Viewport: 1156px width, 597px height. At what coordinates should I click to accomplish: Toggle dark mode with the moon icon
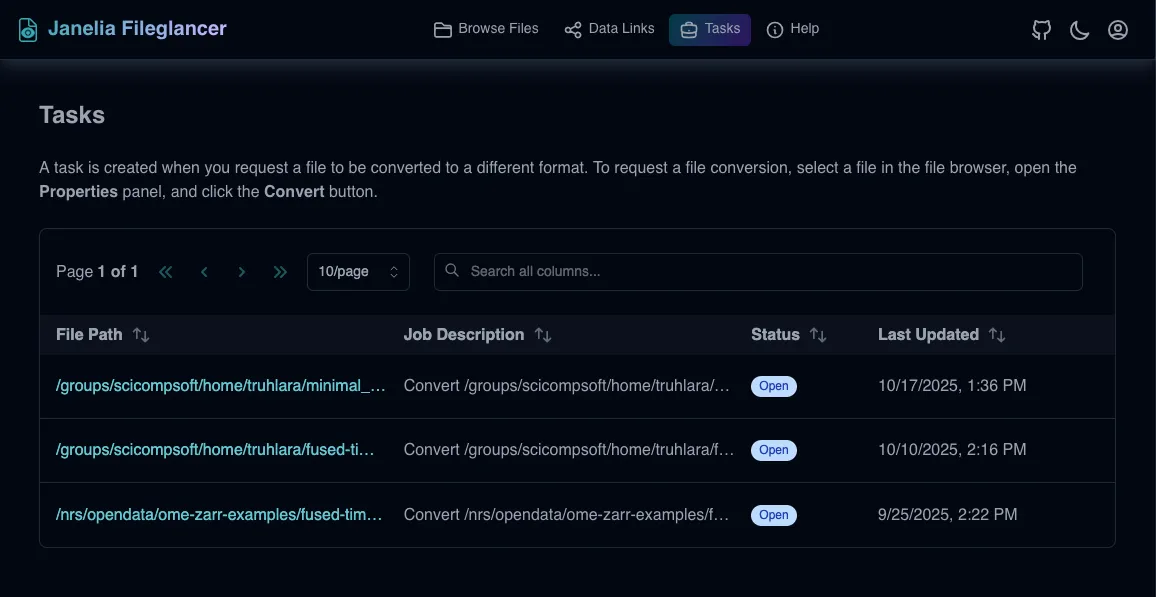pos(1079,30)
